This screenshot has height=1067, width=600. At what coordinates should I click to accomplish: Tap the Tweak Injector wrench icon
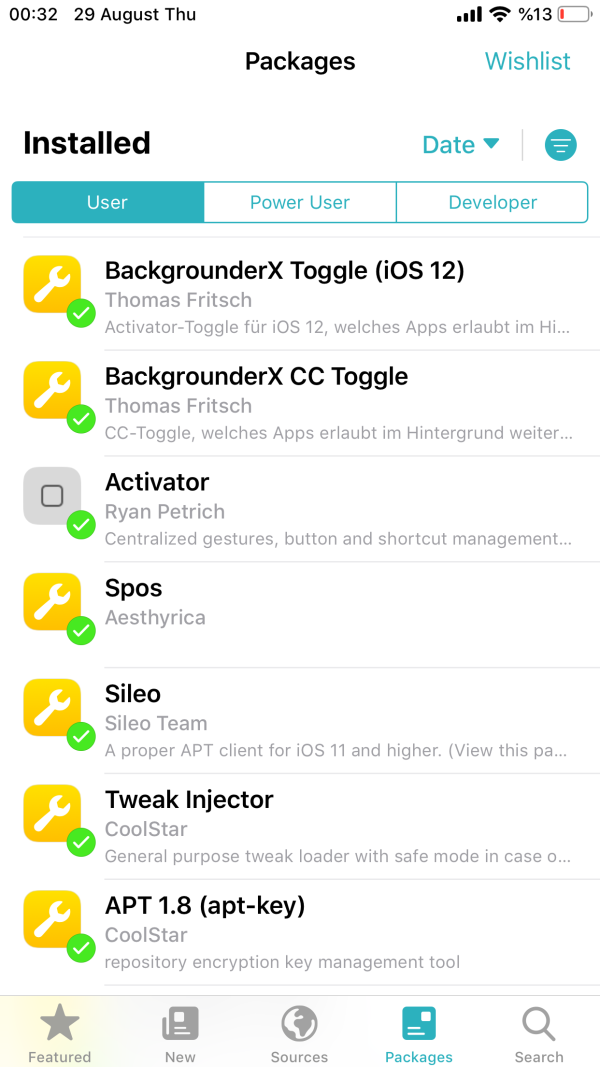coord(52,814)
